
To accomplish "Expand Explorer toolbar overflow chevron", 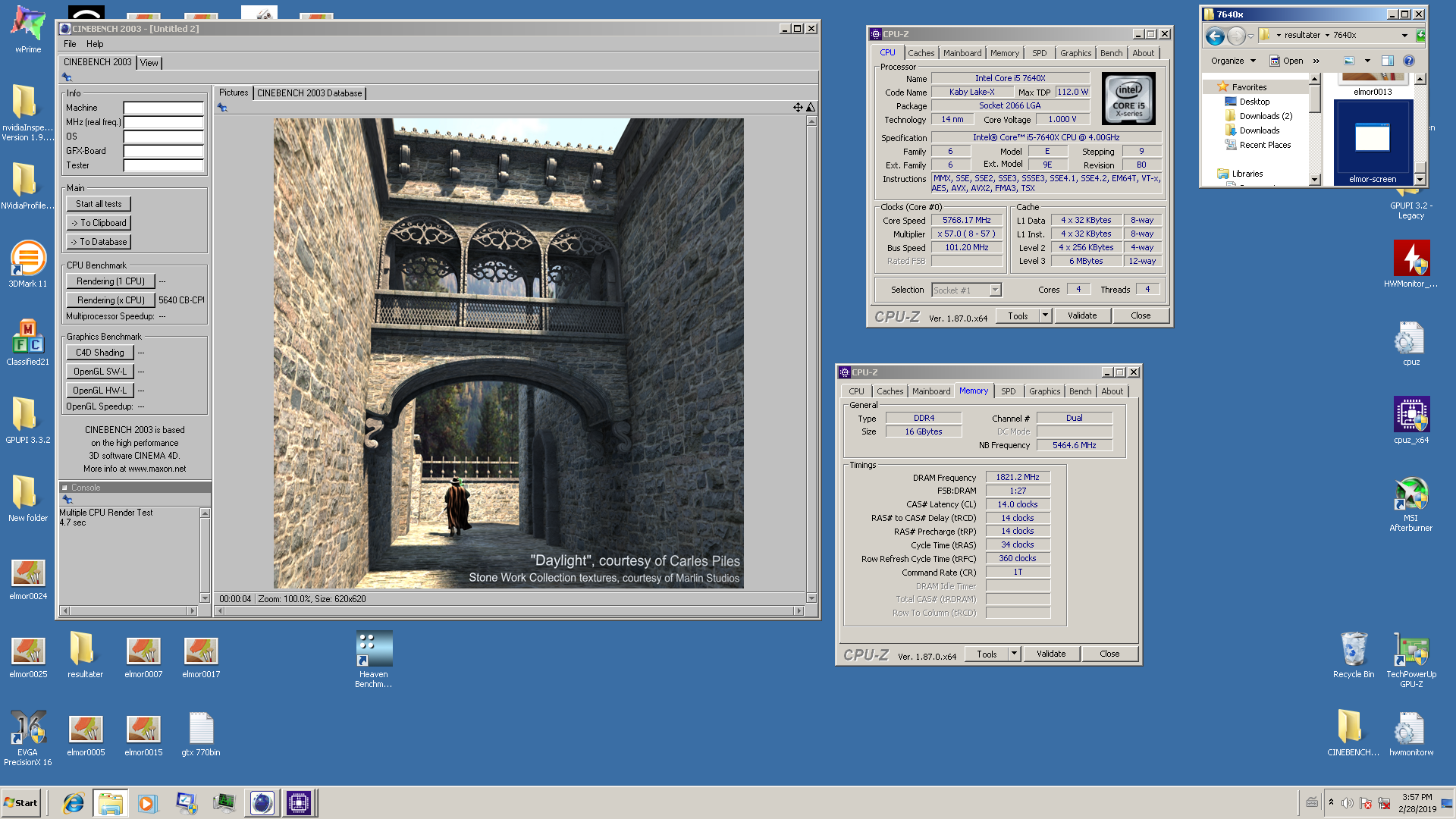I will (1316, 61).
